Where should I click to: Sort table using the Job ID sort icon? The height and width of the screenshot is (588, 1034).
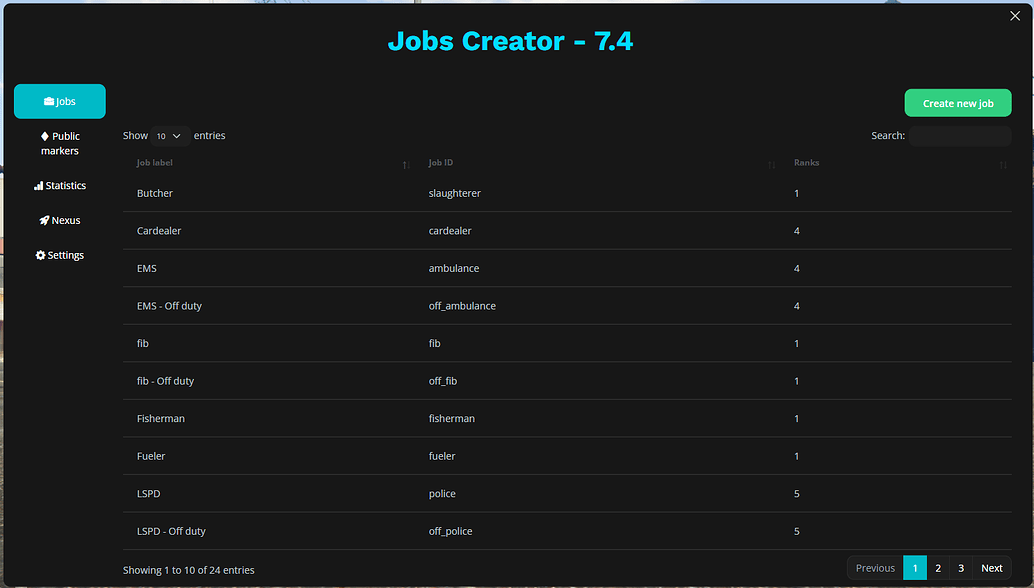[x=771, y=164]
